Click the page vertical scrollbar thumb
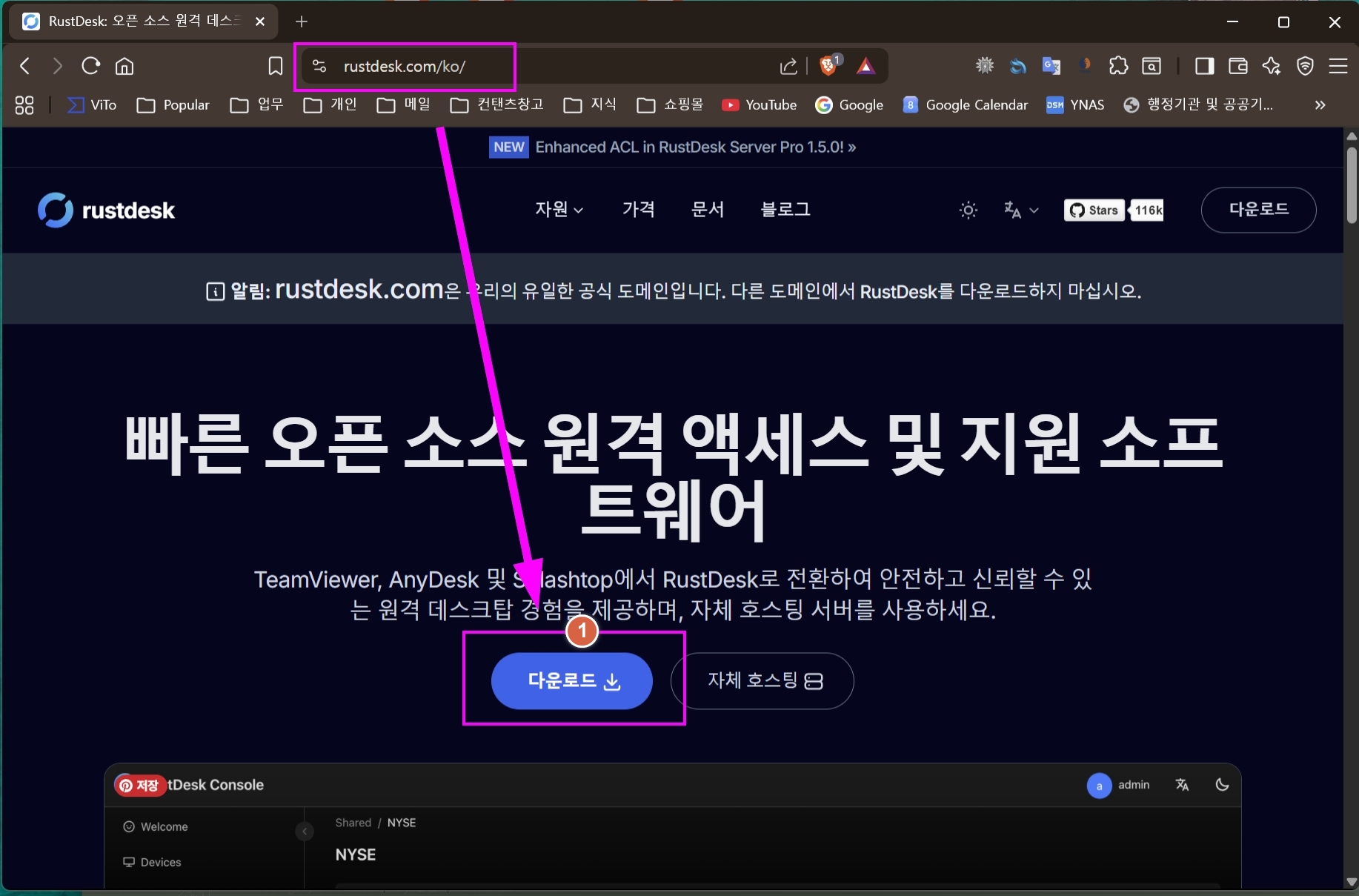Screen dimensions: 1359x896 coord(1352,185)
